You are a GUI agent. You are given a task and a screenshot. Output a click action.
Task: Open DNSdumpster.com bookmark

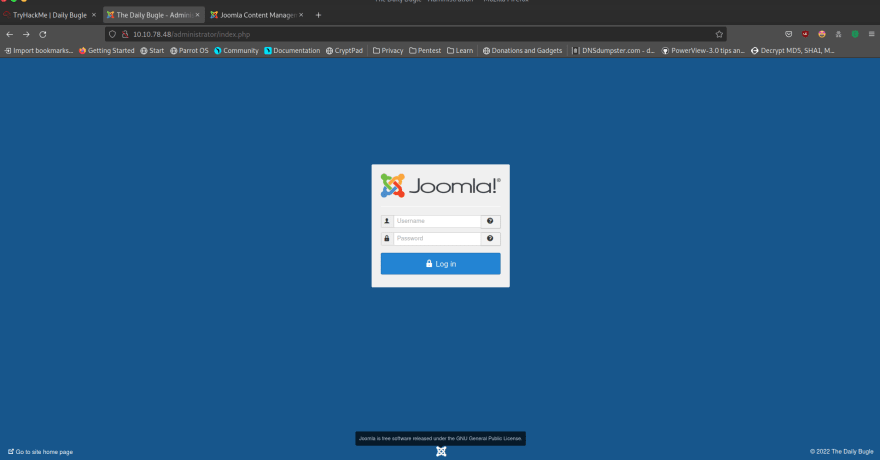point(613,50)
